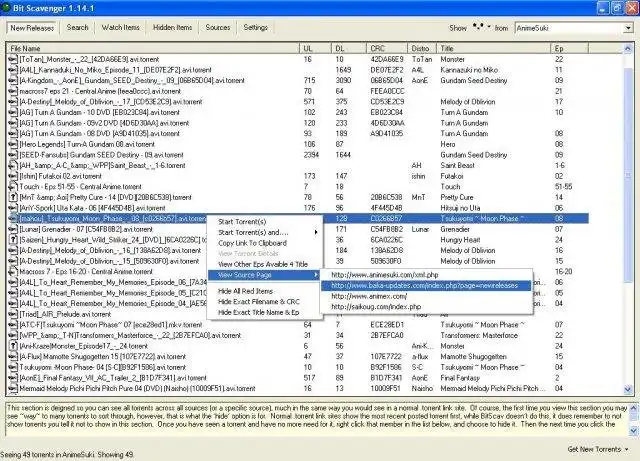Select the ATC-F Tsukuyomi Moon Phase 07 mkv row
Image resolution: width=640 pixels, height=461 pixels.
click(298, 325)
